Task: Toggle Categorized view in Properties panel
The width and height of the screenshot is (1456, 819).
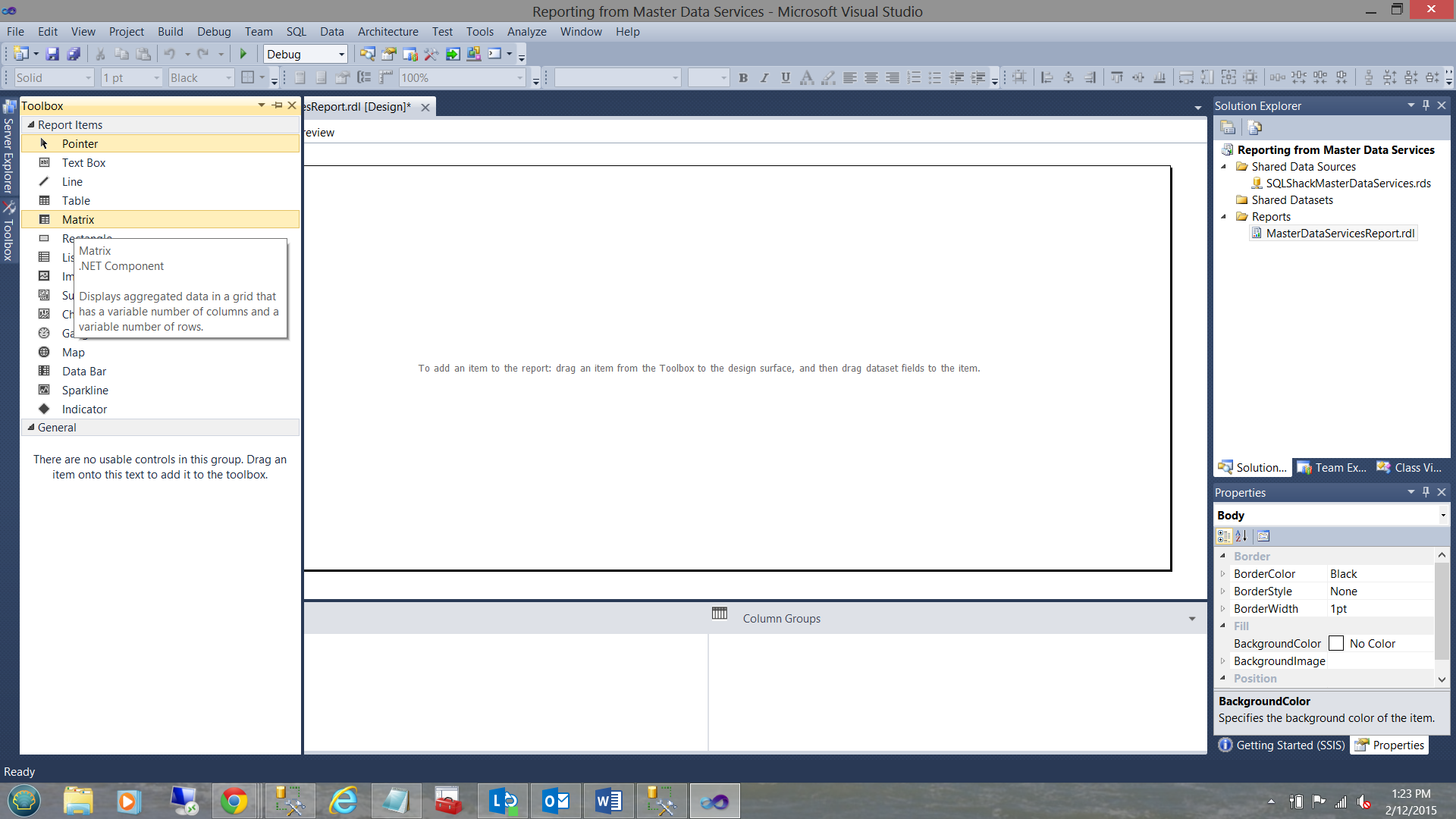Action: pos(1224,536)
